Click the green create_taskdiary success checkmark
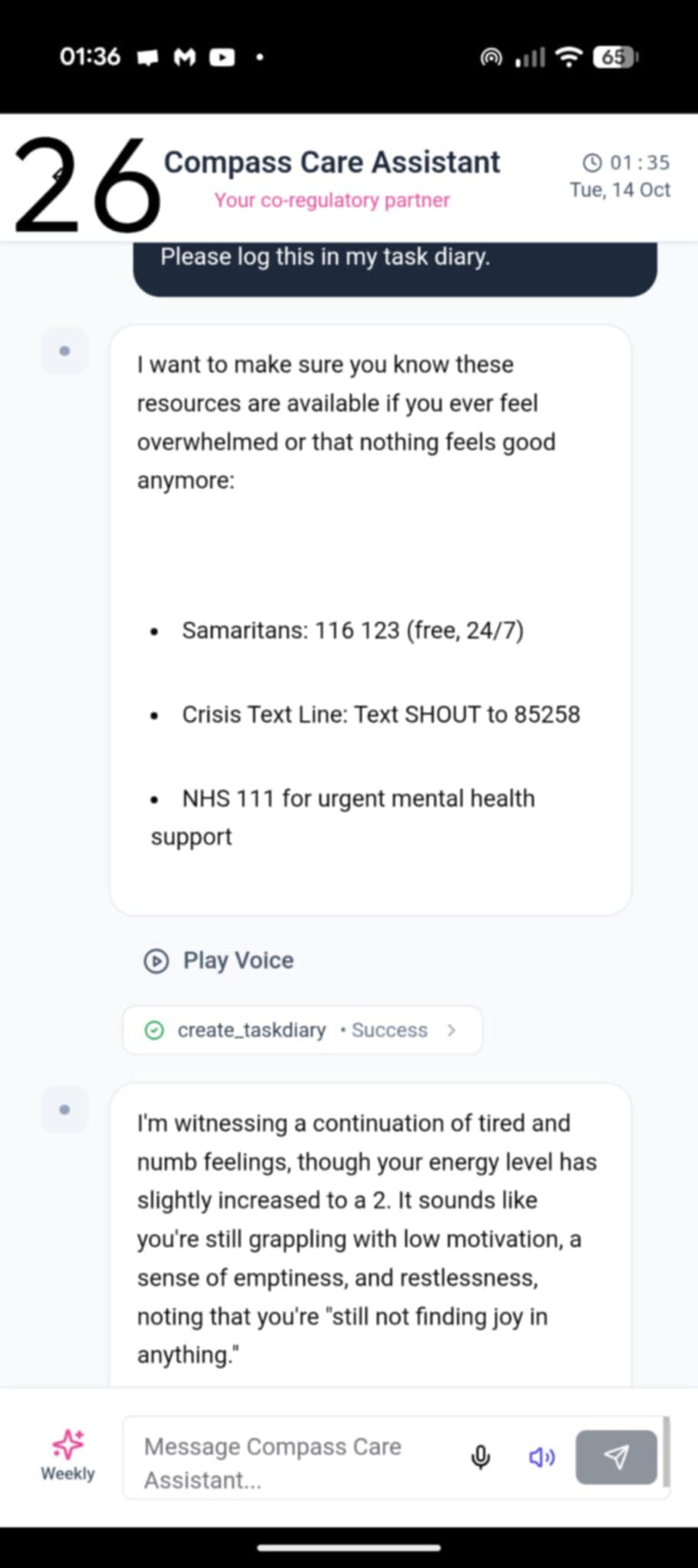Screen dimensions: 698x1568 (154, 1030)
